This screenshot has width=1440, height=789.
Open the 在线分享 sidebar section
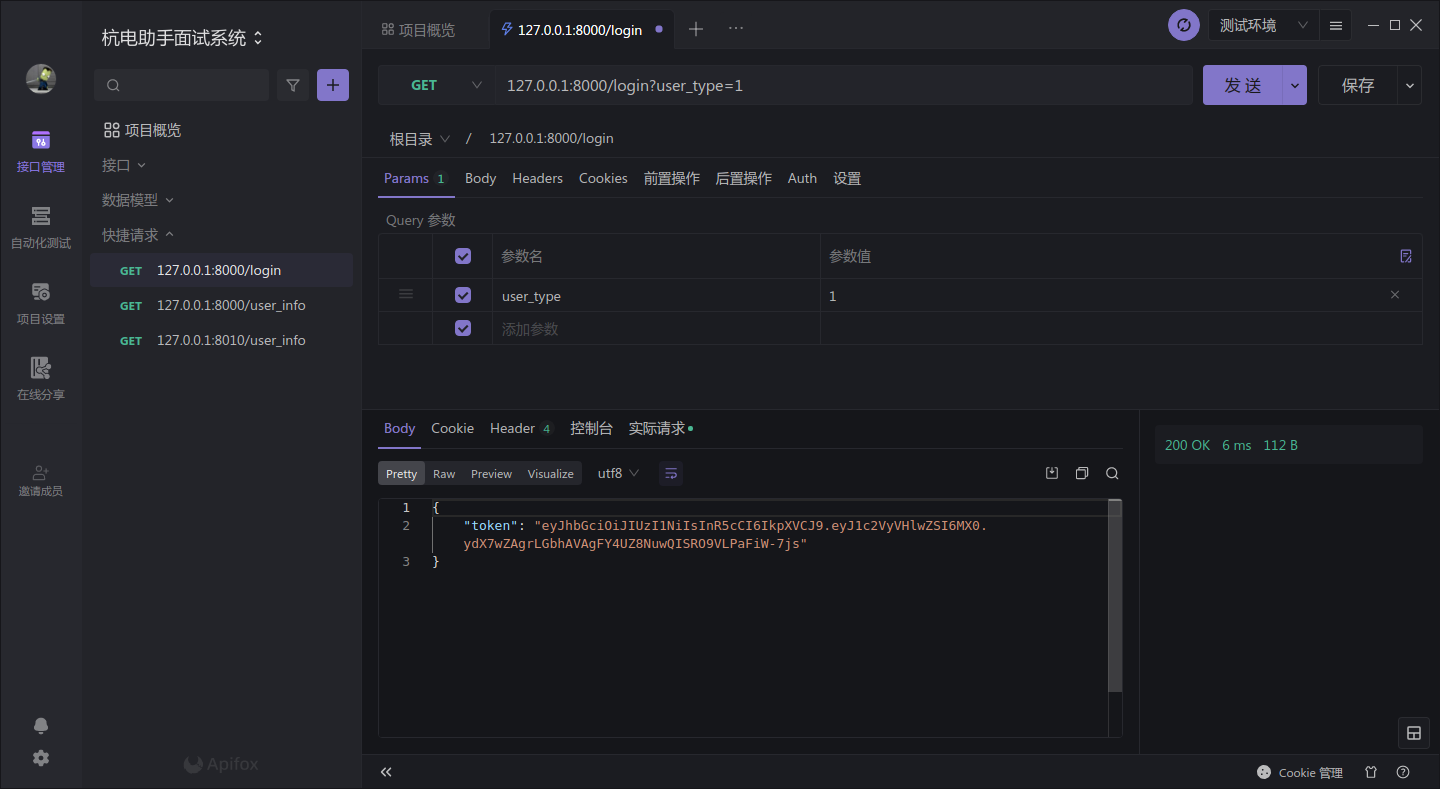(40, 379)
